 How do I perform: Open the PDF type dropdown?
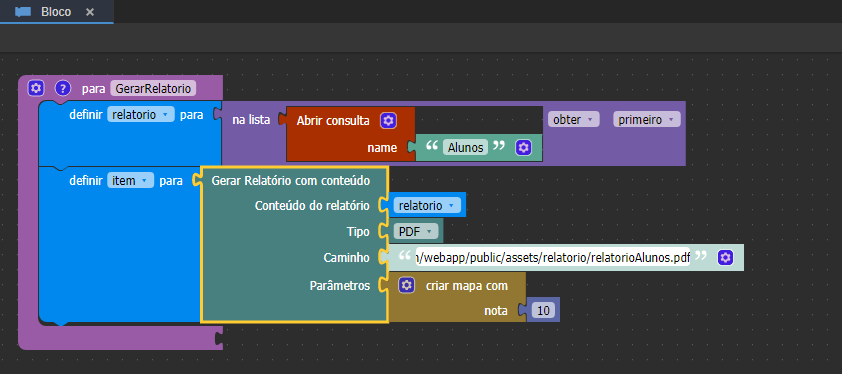[x=416, y=232]
